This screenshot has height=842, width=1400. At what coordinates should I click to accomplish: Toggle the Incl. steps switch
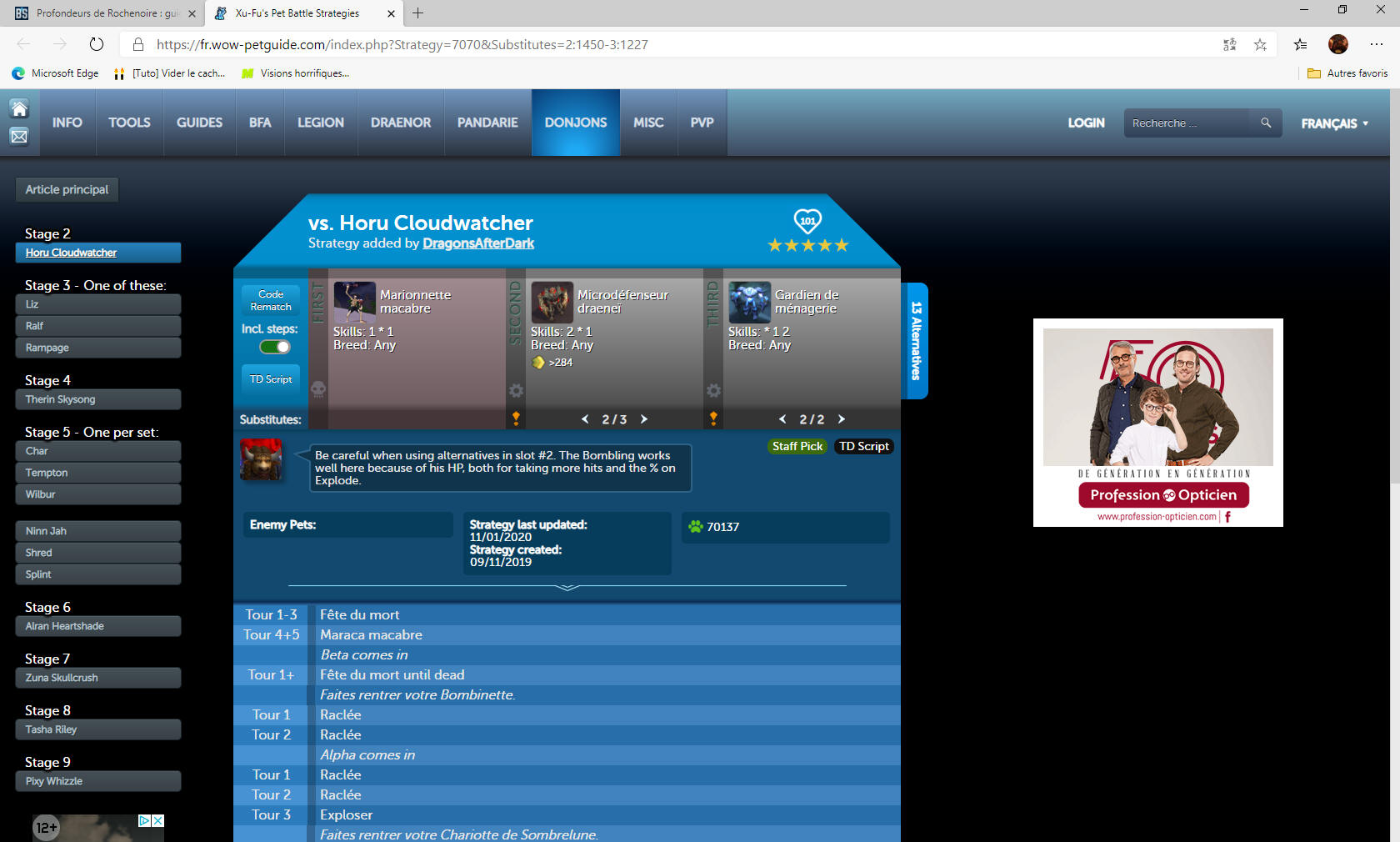(x=275, y=347)
